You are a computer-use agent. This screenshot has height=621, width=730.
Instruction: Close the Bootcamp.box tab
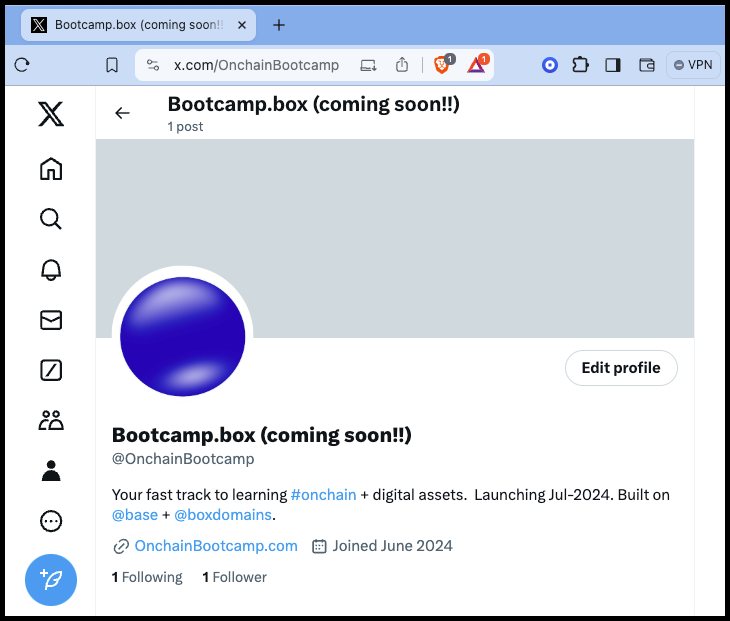coord(242,25)
